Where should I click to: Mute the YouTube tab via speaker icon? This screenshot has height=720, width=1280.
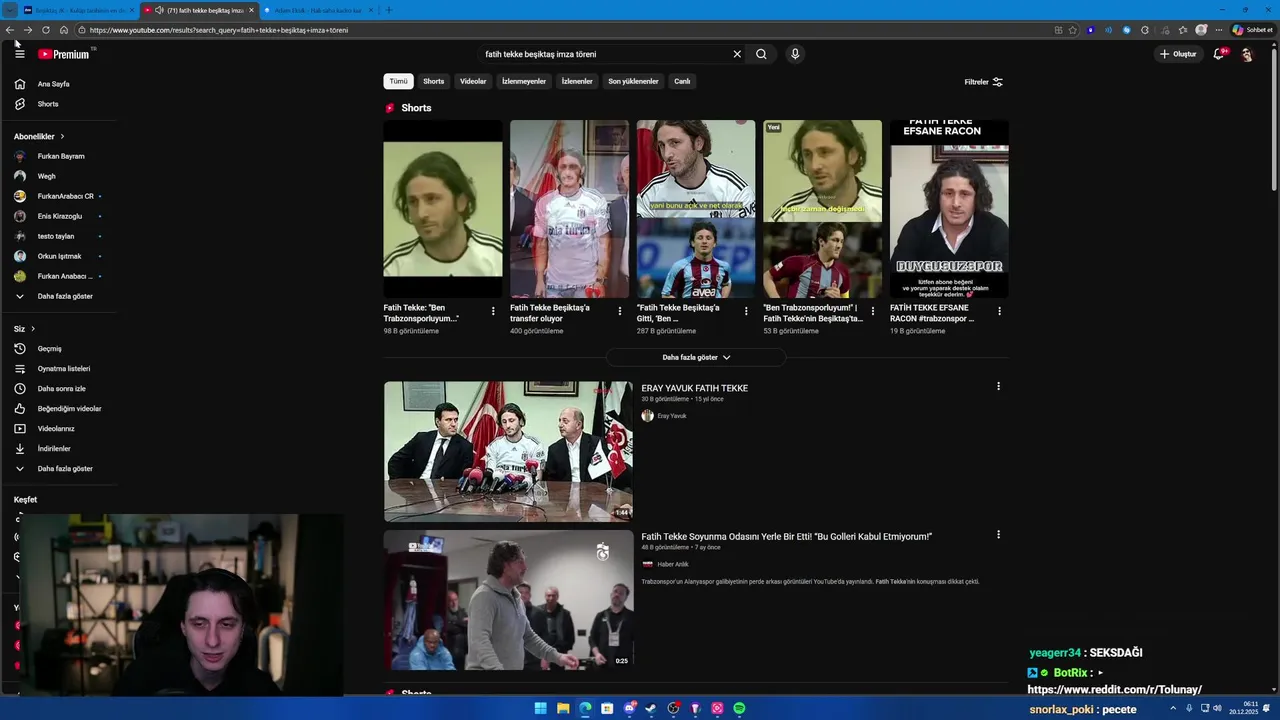click(159, 10)
